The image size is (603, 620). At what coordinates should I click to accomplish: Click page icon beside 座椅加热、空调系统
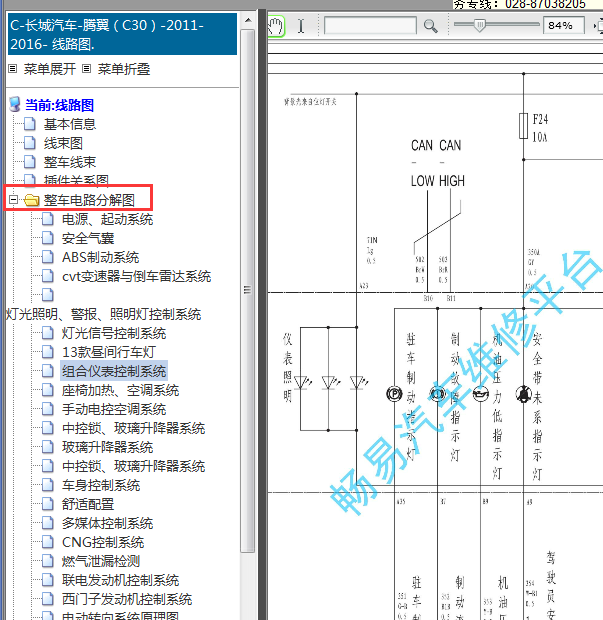[48, 390]
